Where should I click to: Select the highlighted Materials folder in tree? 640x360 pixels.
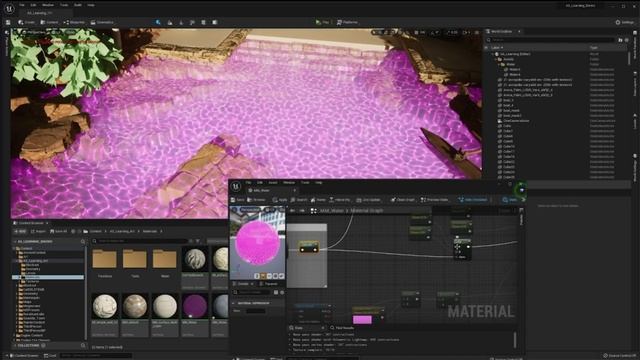coord(49,277)
